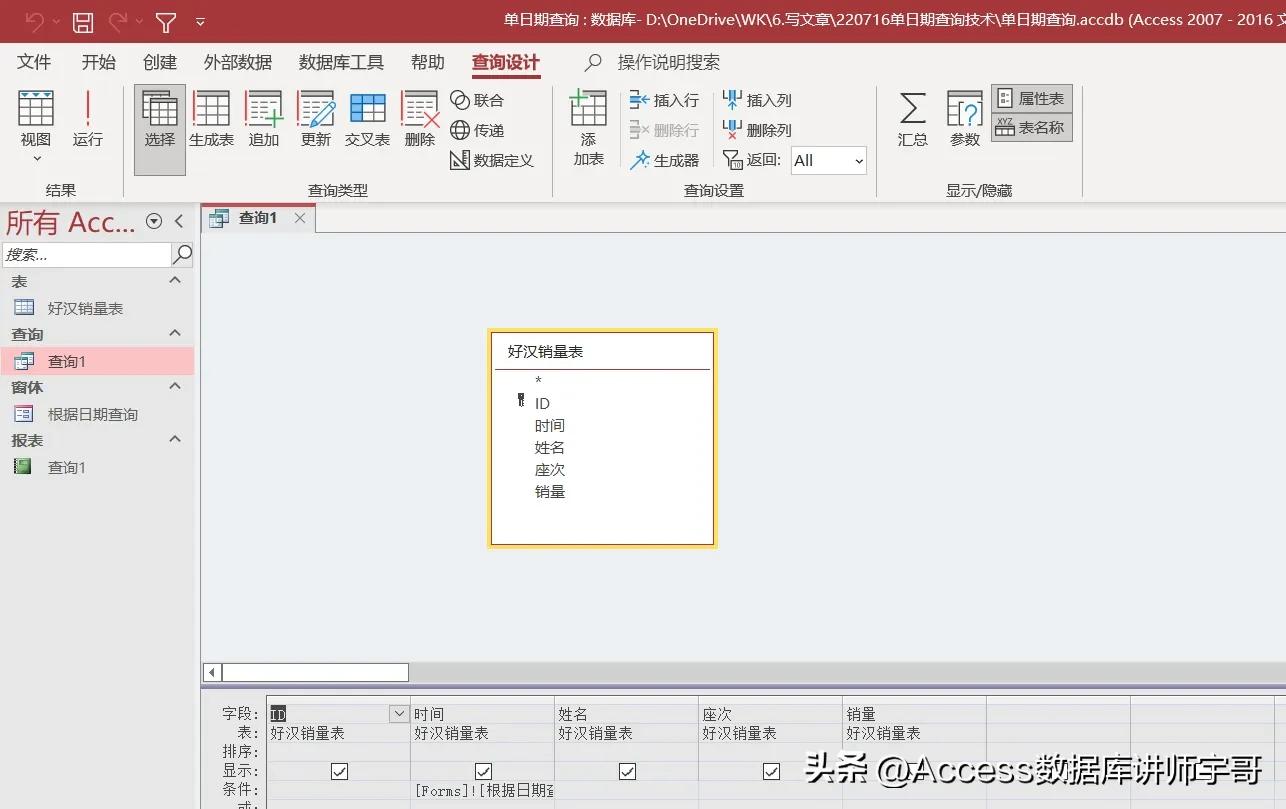Toggle display checkbox for 座次 column
Image resolution: width=1286 pixels, height=809 pixels.
pos(771,771)
